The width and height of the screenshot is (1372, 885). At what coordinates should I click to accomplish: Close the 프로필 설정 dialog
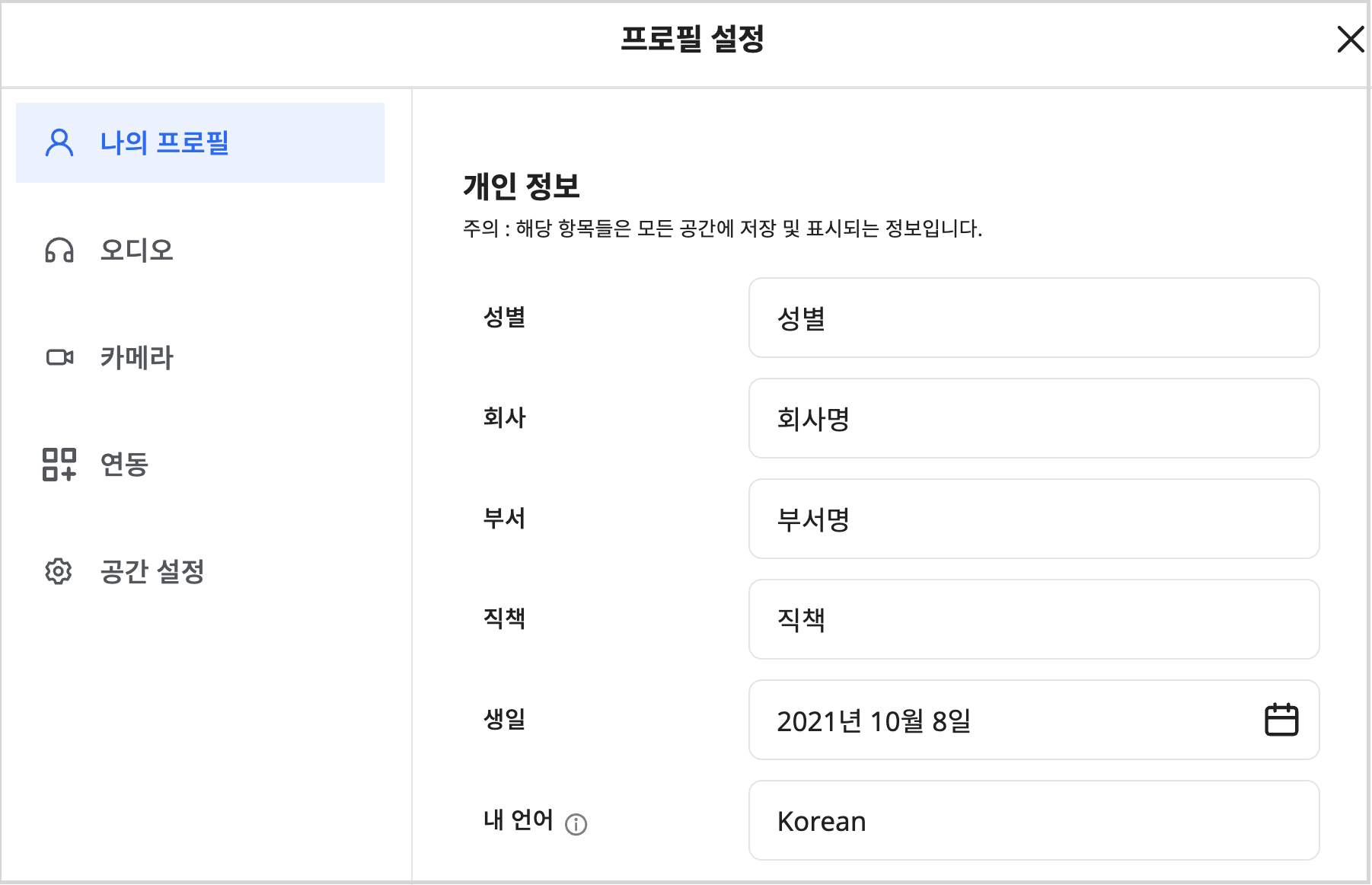(x=1351, y=40)
